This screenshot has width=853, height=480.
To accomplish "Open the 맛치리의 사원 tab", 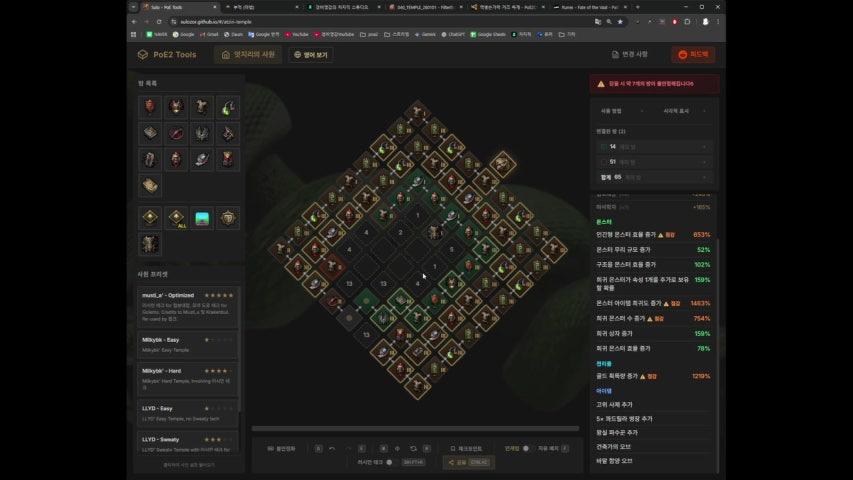I will click(x=247, y=55).
